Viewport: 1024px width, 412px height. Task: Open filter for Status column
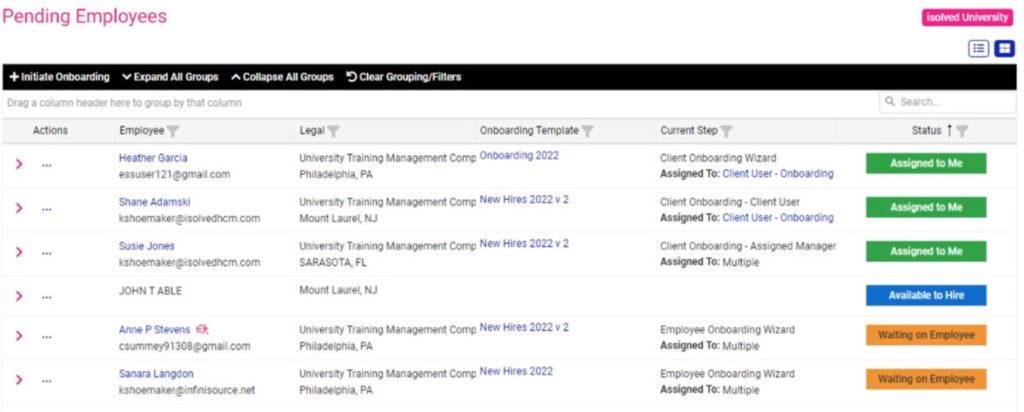962,131
